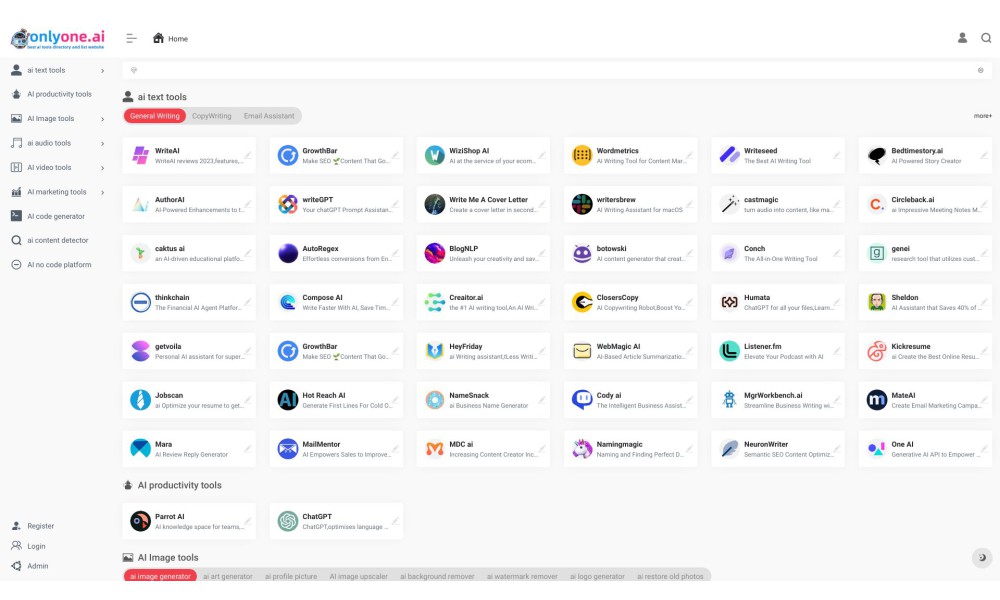Open the writersbrew icon

pos(582,204)
